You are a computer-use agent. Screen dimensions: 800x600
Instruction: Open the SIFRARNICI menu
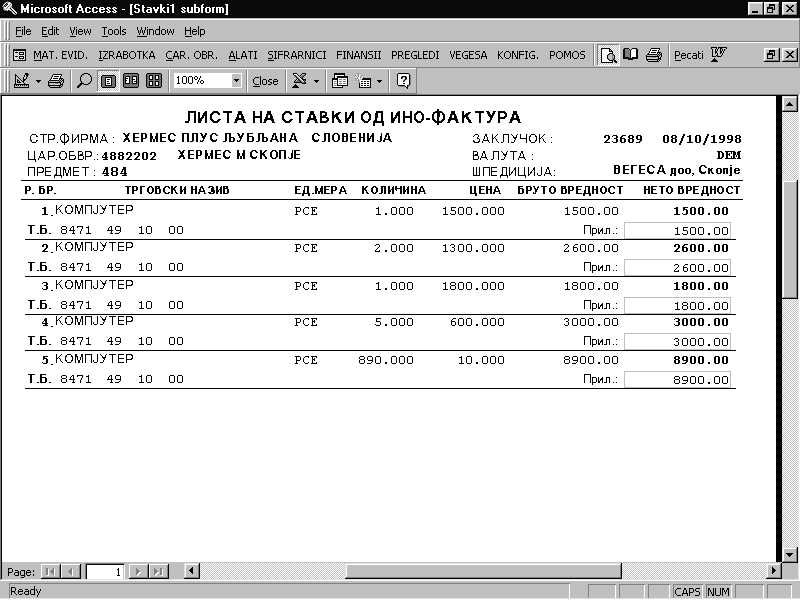[x=297, y=55]
